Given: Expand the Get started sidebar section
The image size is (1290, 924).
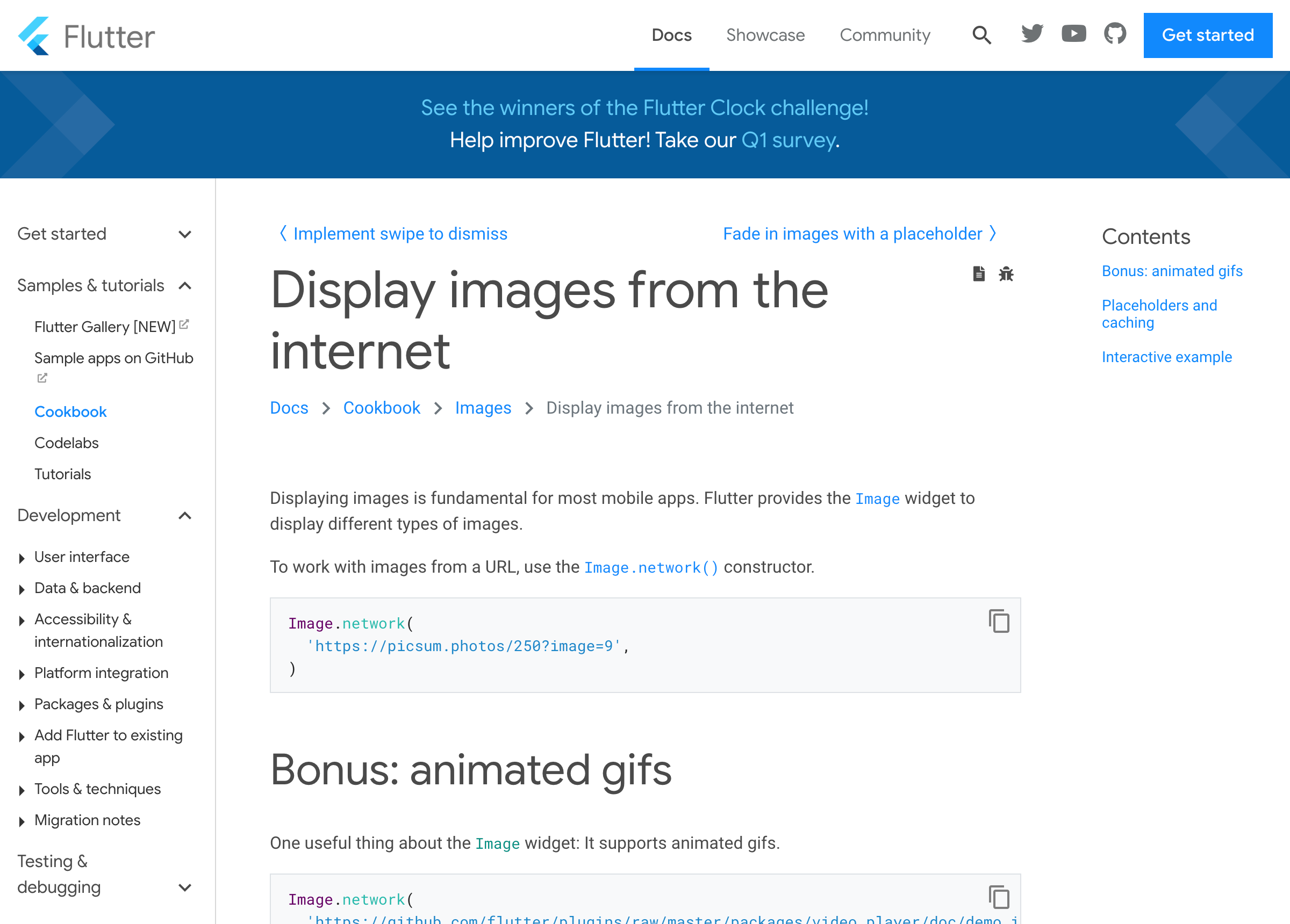Looking at the screenshot, I should [x=184, y=234].
